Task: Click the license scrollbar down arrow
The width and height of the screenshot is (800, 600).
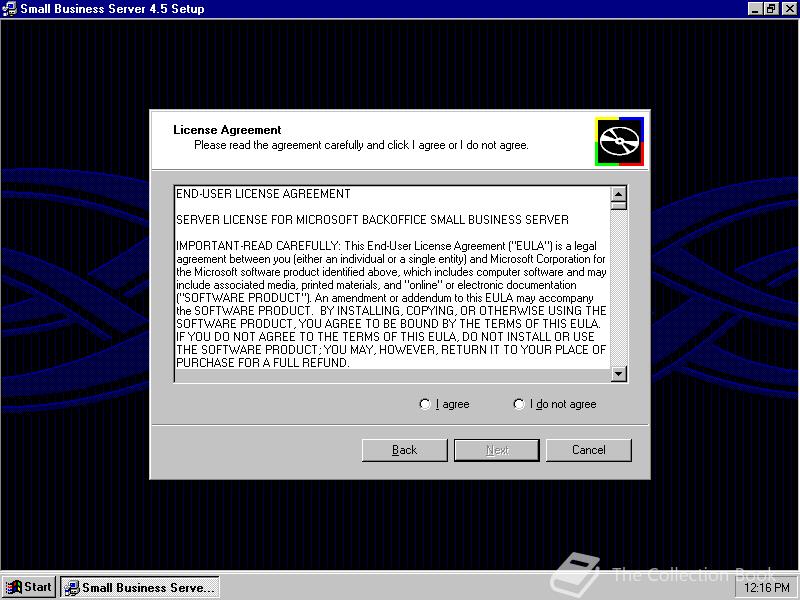Action: tap(618, 374)
